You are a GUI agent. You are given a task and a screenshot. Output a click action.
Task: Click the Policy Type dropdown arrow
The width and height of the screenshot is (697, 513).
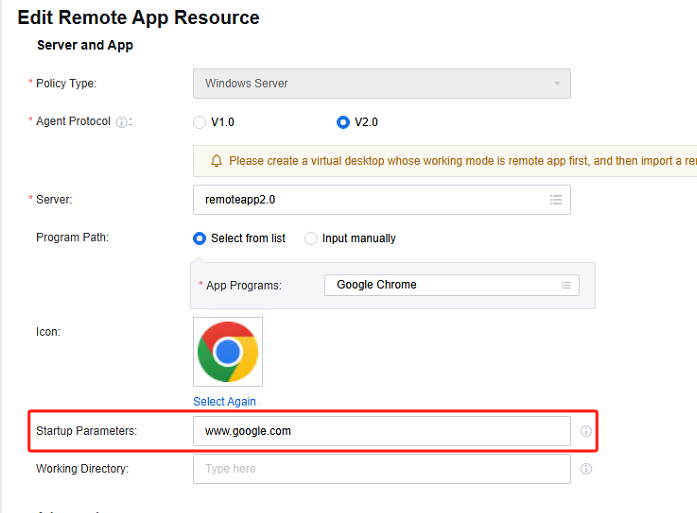click(557, 84)
